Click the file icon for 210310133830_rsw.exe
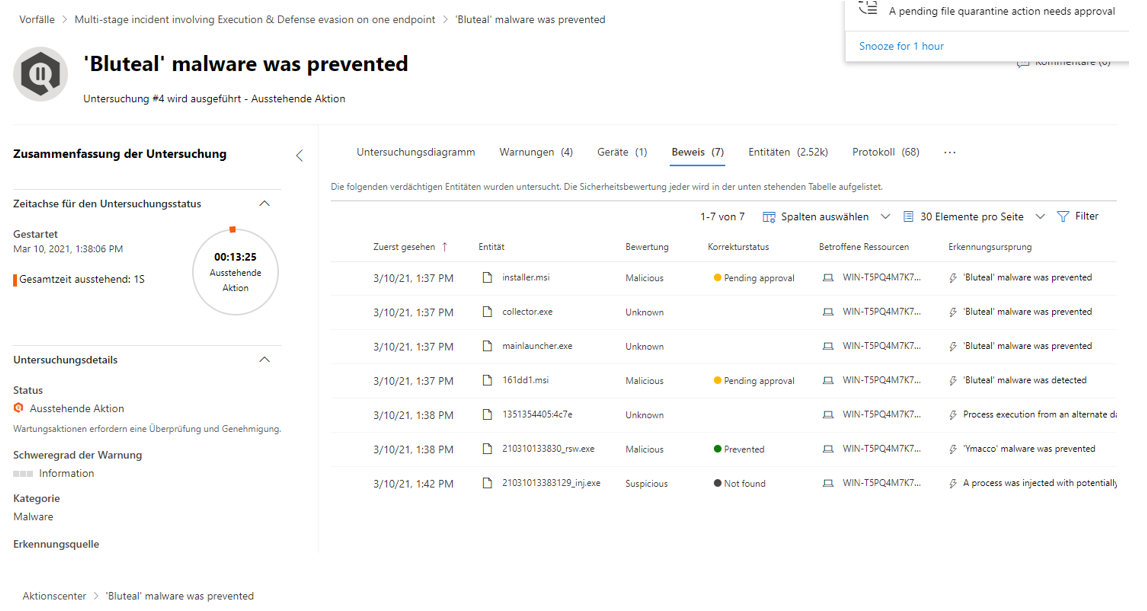This screenshot has height=611, width=1147. point(487,449)
